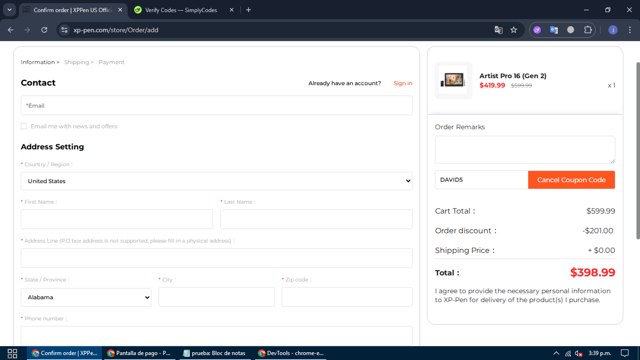This screenshot has width=640, height=360.
Task: Bookmark this page with the star icon
Action: point(514,30)
